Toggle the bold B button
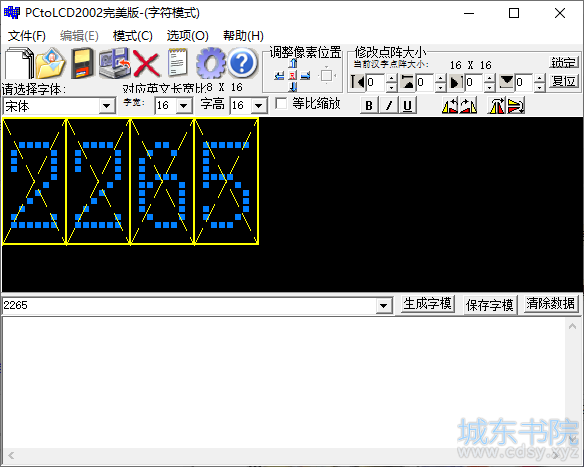 point(369,106)
